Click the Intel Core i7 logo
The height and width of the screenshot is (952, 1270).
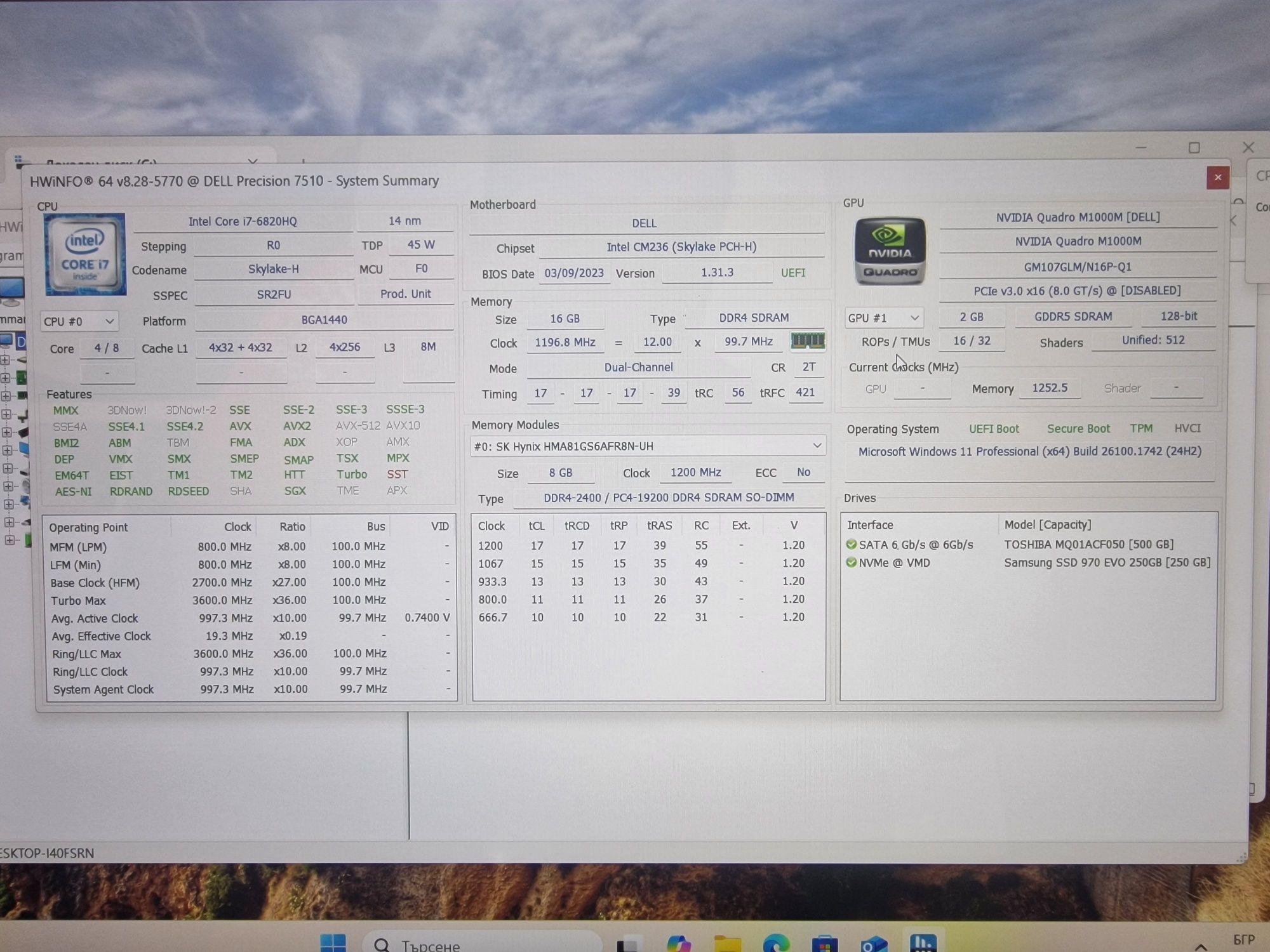85,255
